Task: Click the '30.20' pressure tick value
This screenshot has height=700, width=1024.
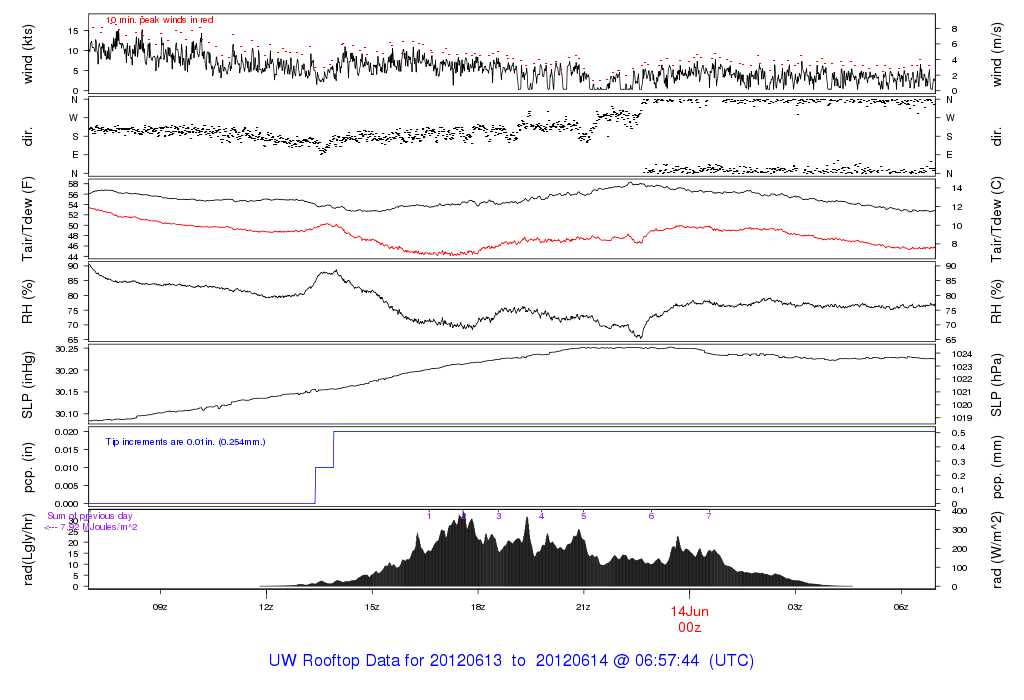Action: click(x=67, y=371)
